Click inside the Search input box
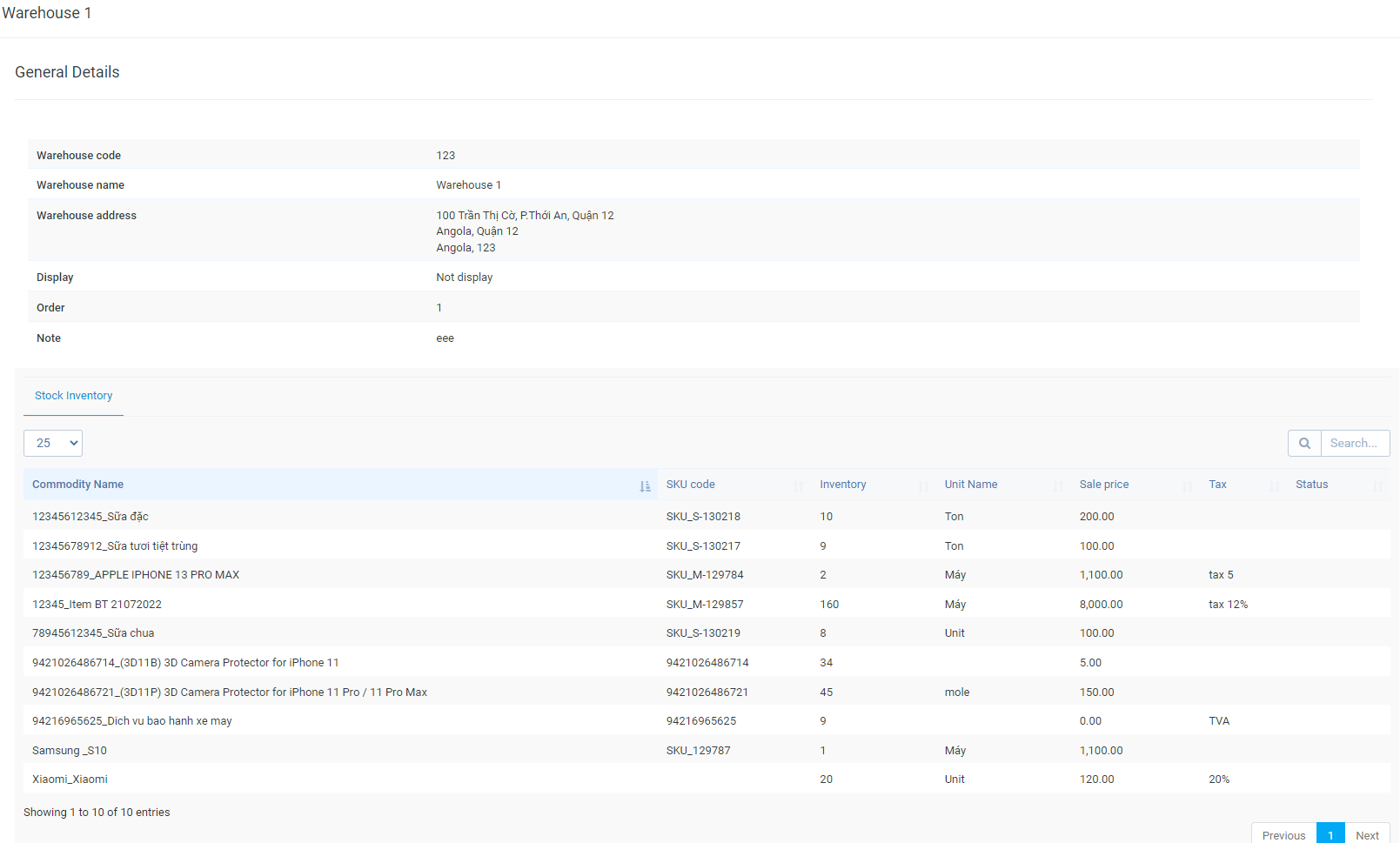 click(x=1355, y=443)
